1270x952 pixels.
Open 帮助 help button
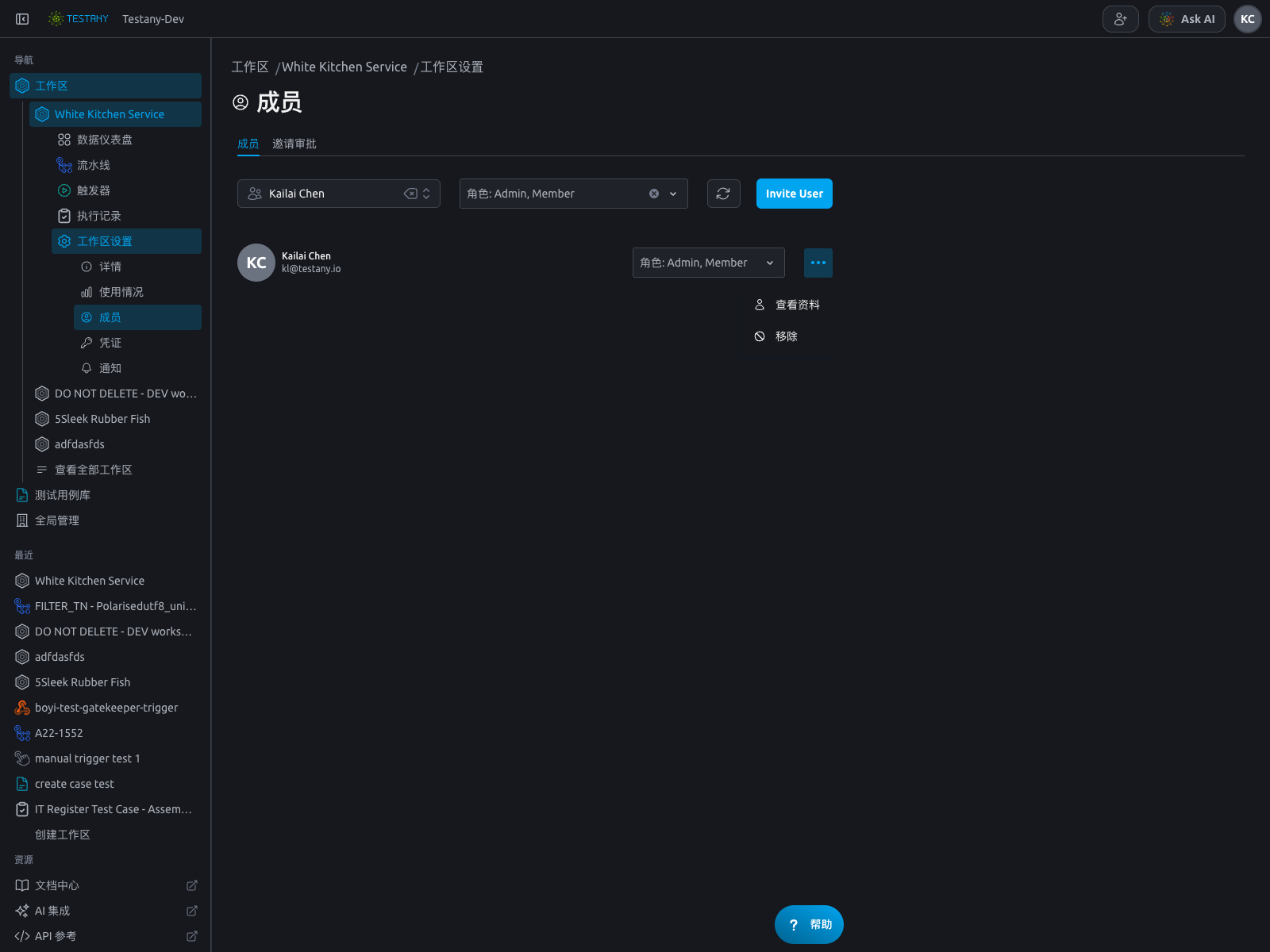(x=809, y=924)
